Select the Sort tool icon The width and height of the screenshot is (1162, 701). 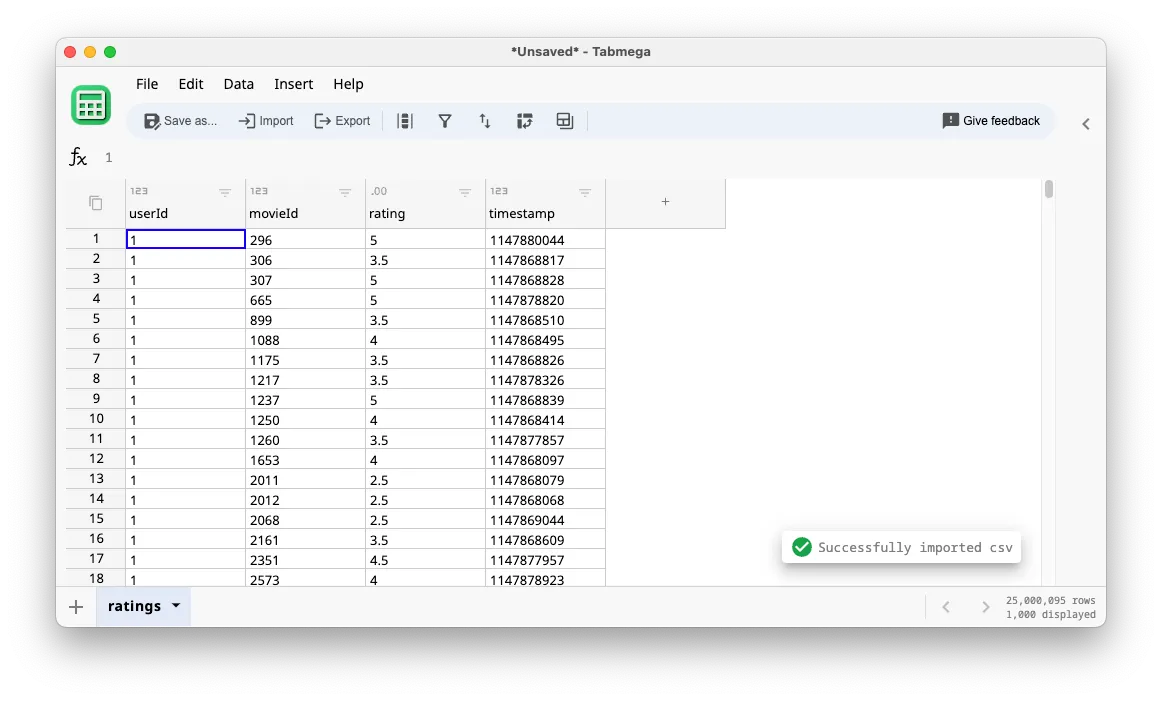tap(485, 120)
